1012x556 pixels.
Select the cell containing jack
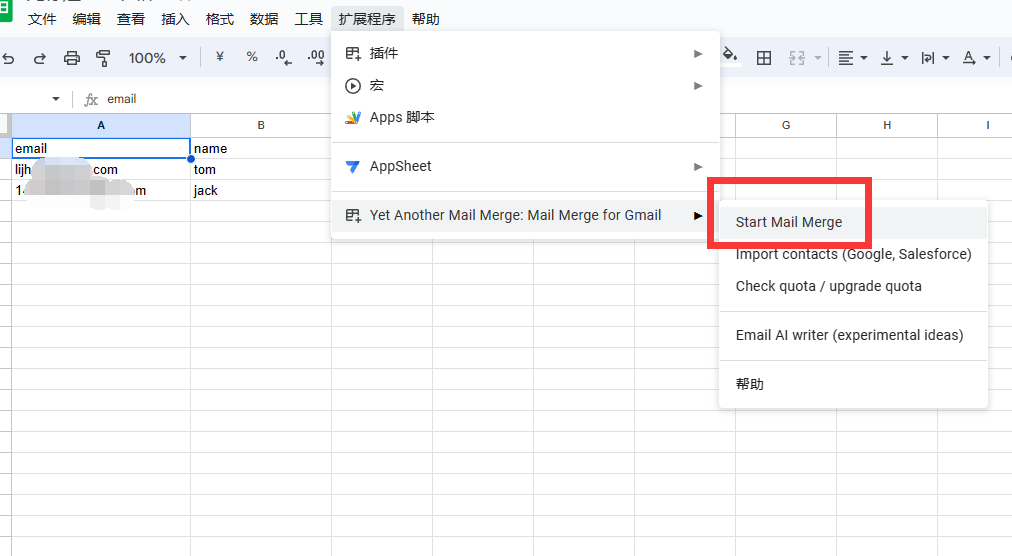tap(261, 190)
